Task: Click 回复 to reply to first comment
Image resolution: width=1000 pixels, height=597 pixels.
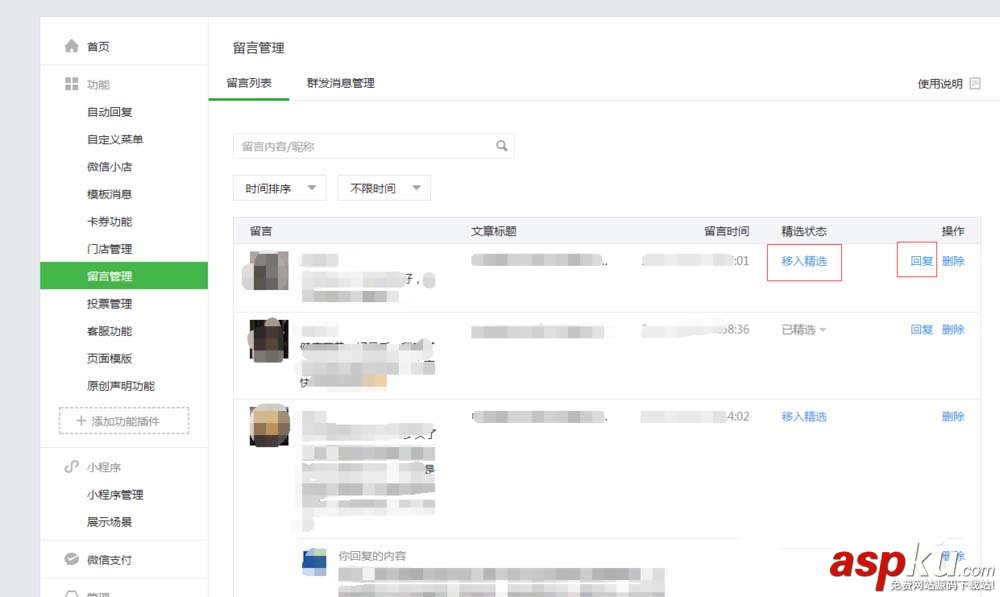Action: [916, 260]
